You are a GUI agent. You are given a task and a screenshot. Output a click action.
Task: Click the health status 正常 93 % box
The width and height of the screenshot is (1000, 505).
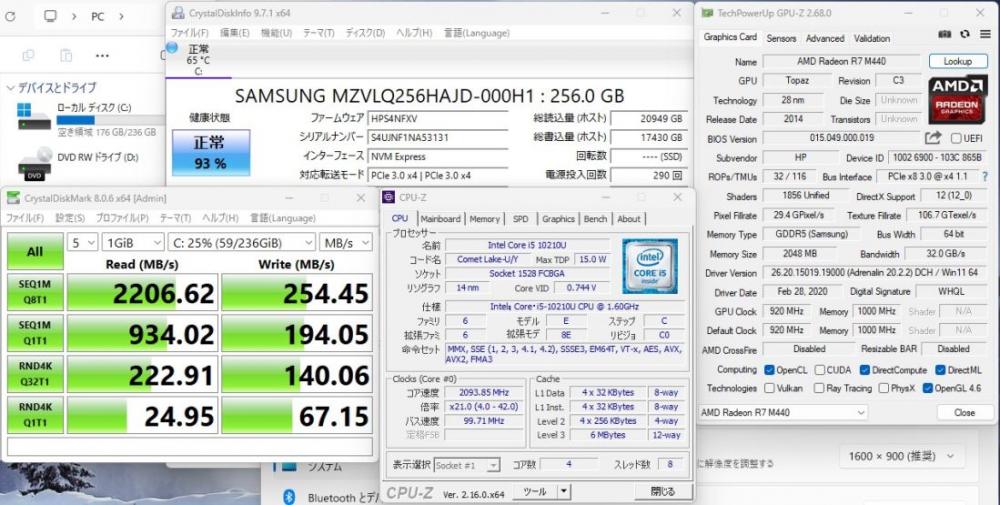point(210,152)
